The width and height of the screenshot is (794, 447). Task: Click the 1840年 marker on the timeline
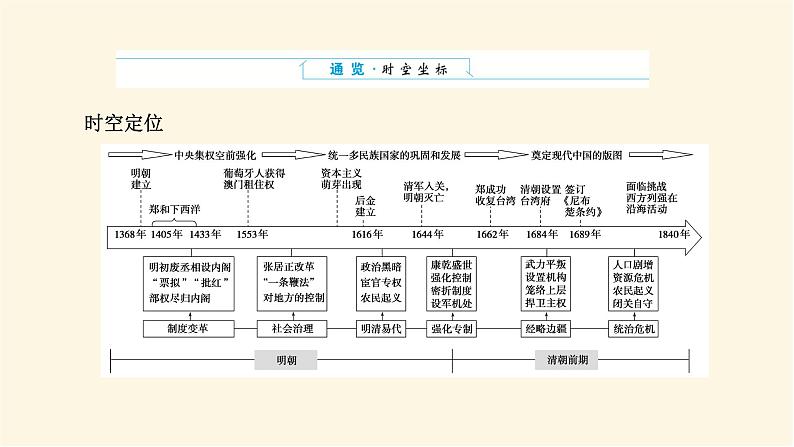pyautogui.click(x=674, y=234)
